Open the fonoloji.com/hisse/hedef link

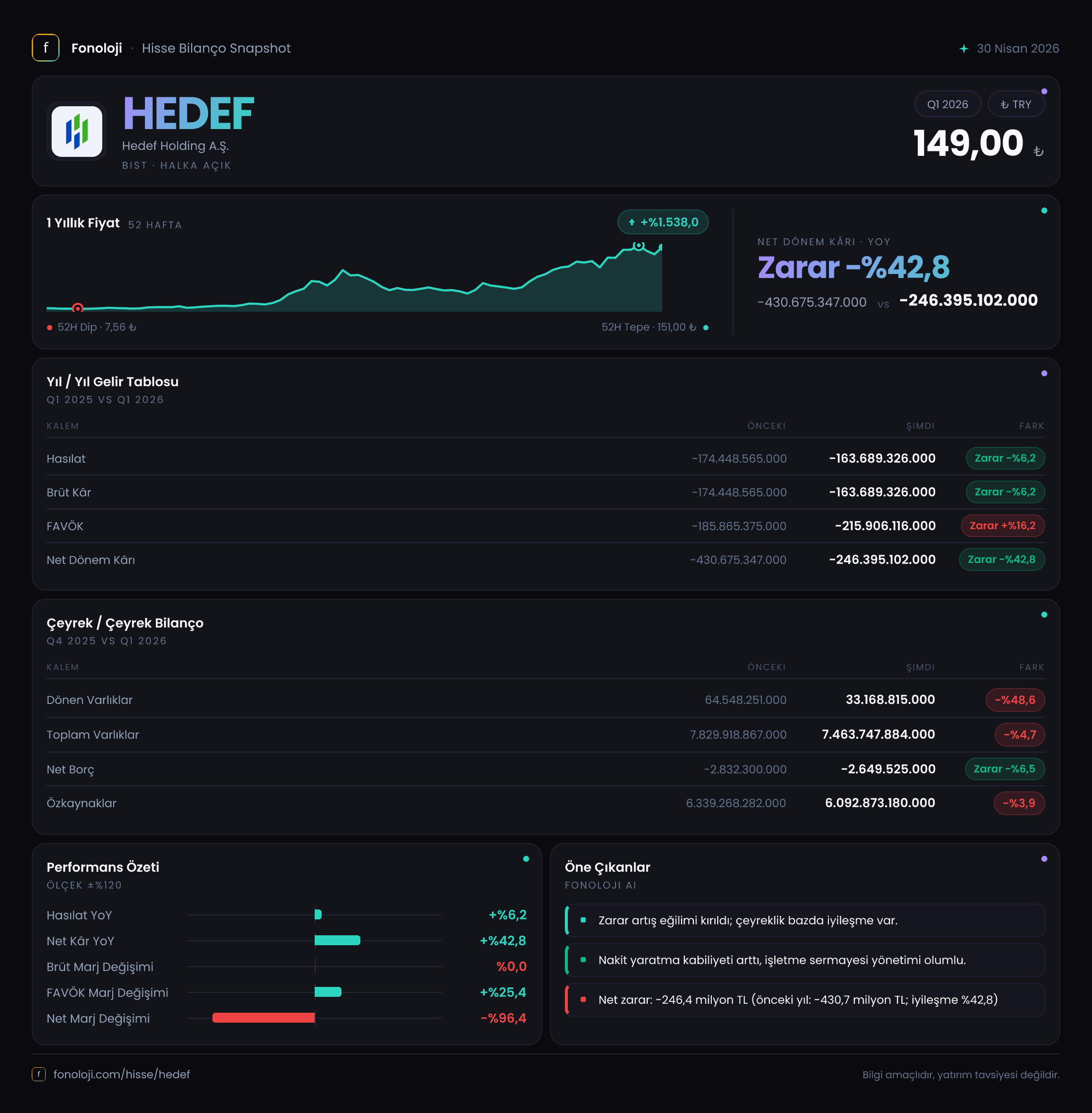[x=122, y=1074]
